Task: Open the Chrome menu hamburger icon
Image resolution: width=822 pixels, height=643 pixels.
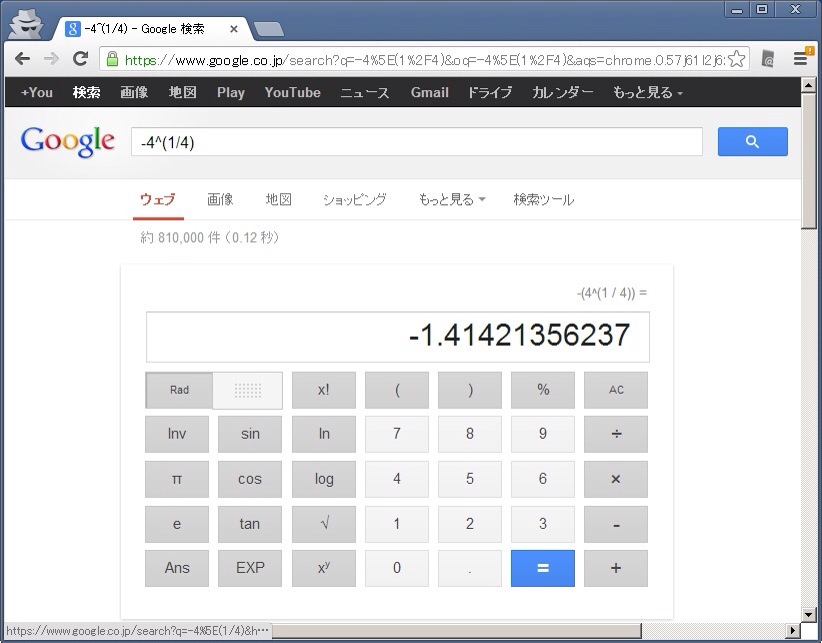Action: click(801, 59)
